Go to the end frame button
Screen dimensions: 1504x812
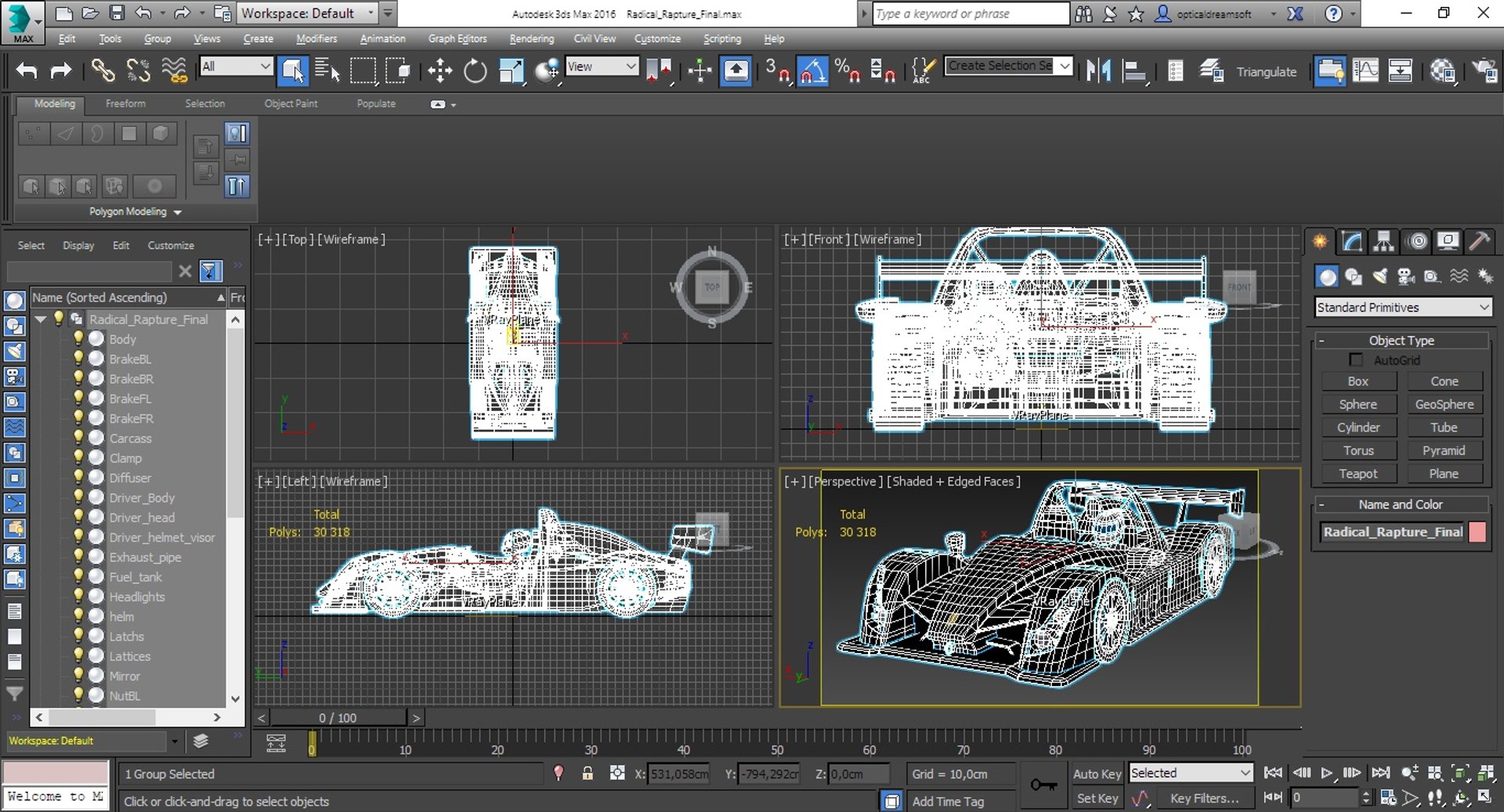1380,773
